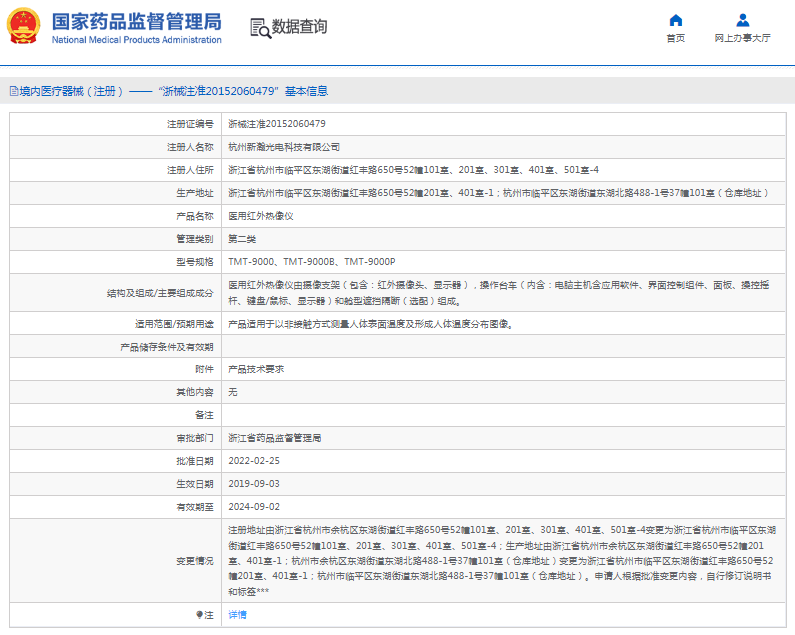795x635 pixels.
Task: Click the 首页 menu label
Action: 675,38
